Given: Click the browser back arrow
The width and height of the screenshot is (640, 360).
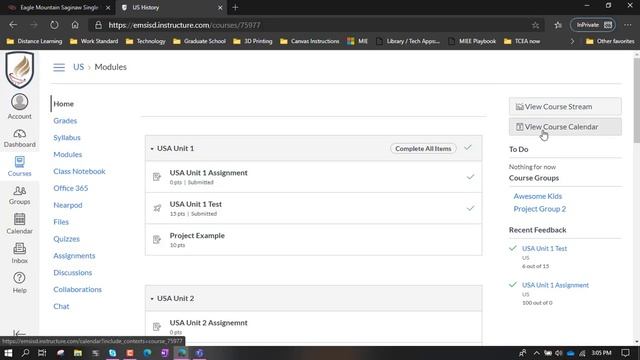Looking at the screenshot, I should [x=13, y=25].
